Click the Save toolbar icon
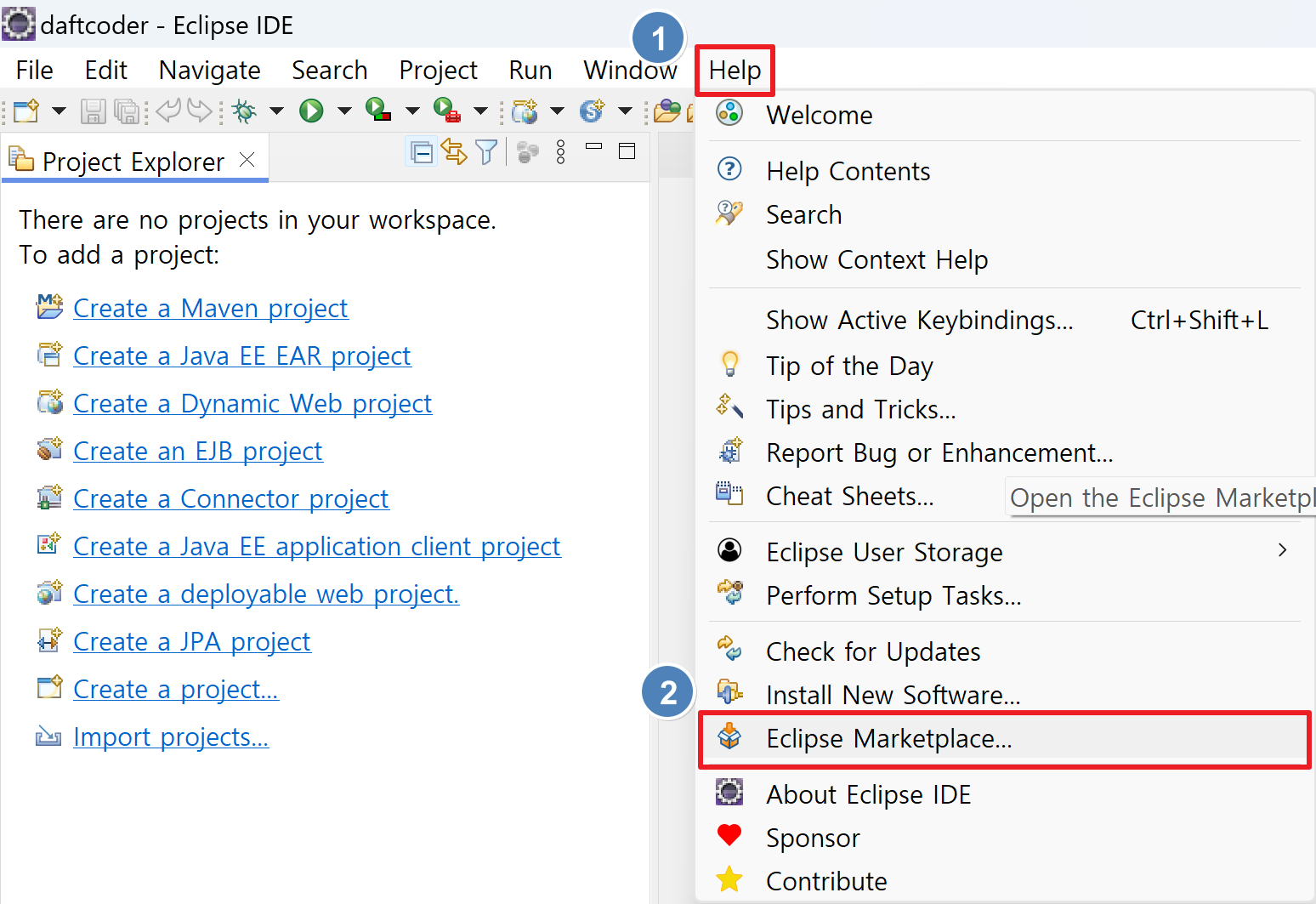This screenshot has height=904, width=1316. [93, 111]
